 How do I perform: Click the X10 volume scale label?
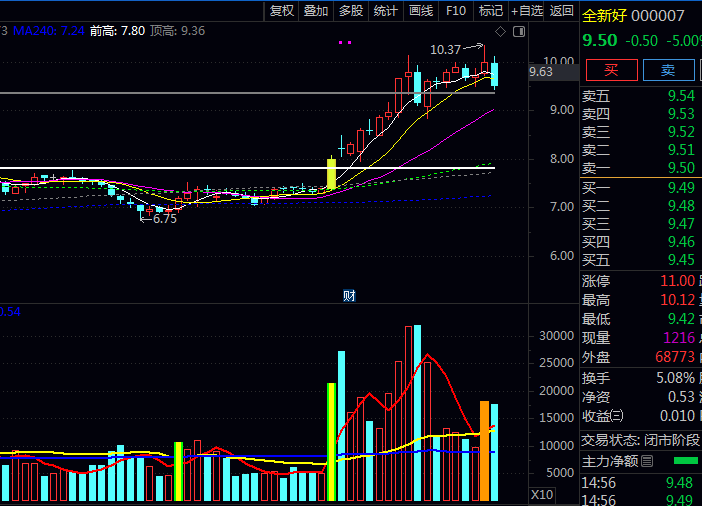tap(541, 495)
